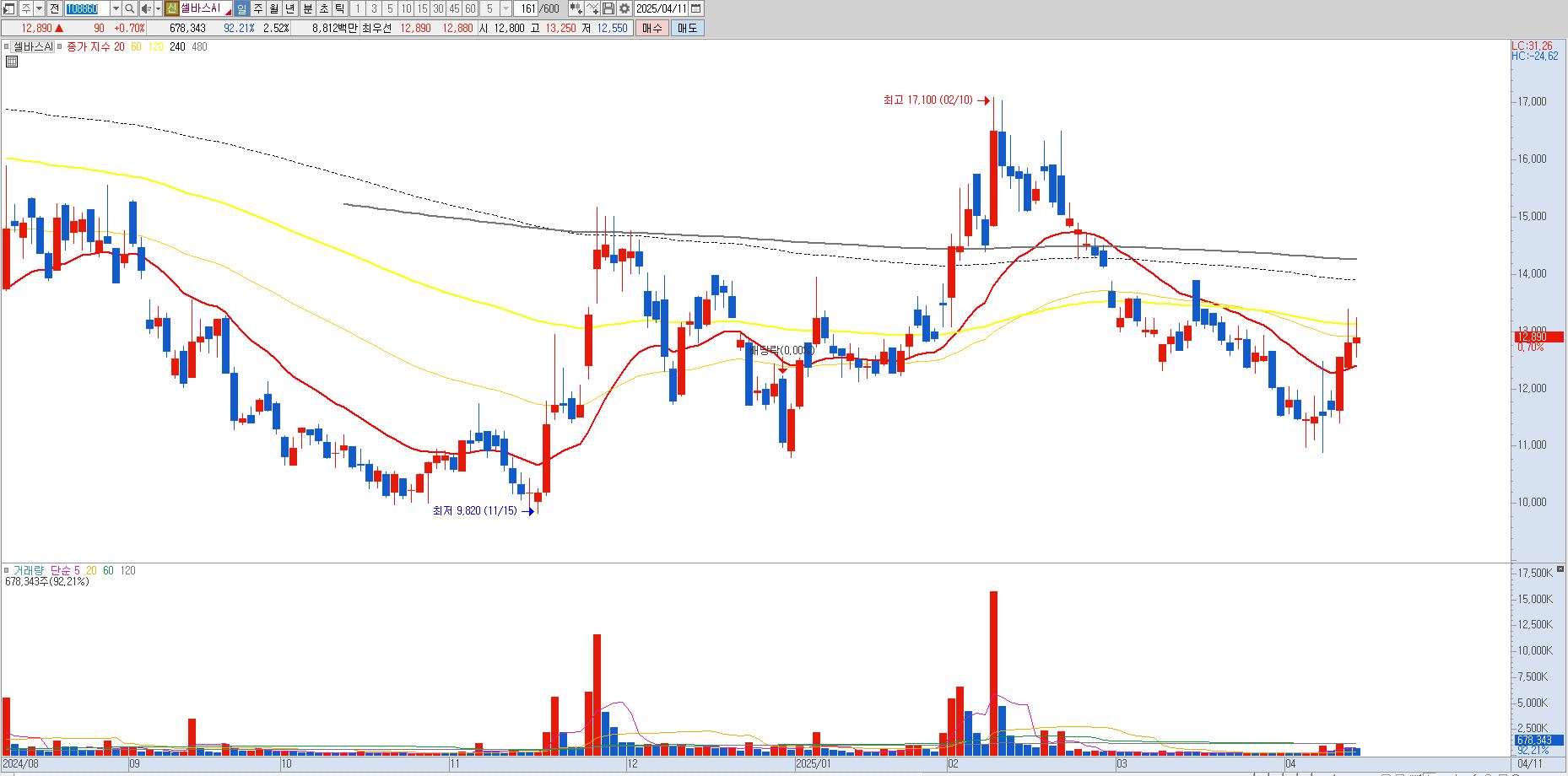
Task: Select weekly '주' chart period
Action: pyautogui.click(x=258, y=8)
